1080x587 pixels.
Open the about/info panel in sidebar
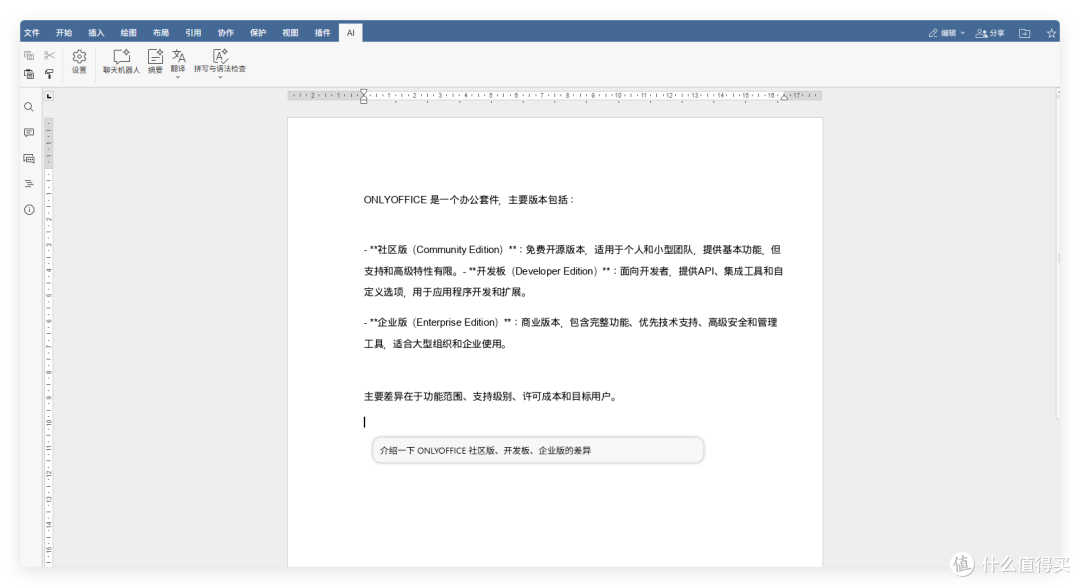click(x=29, y=209)
